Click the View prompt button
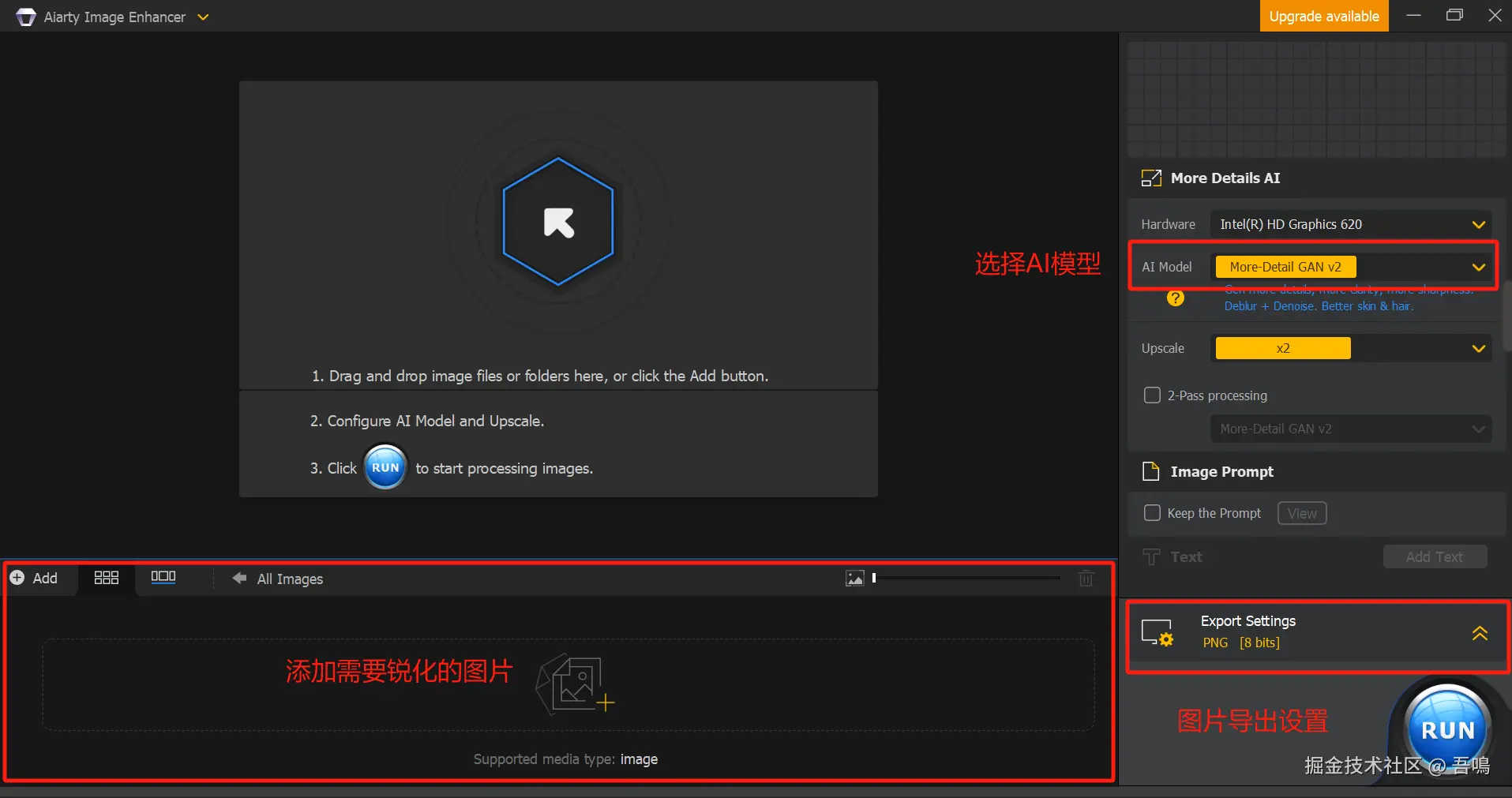Image resolution: width=1512 pixels, height=798 pixels. point(1302,513)
